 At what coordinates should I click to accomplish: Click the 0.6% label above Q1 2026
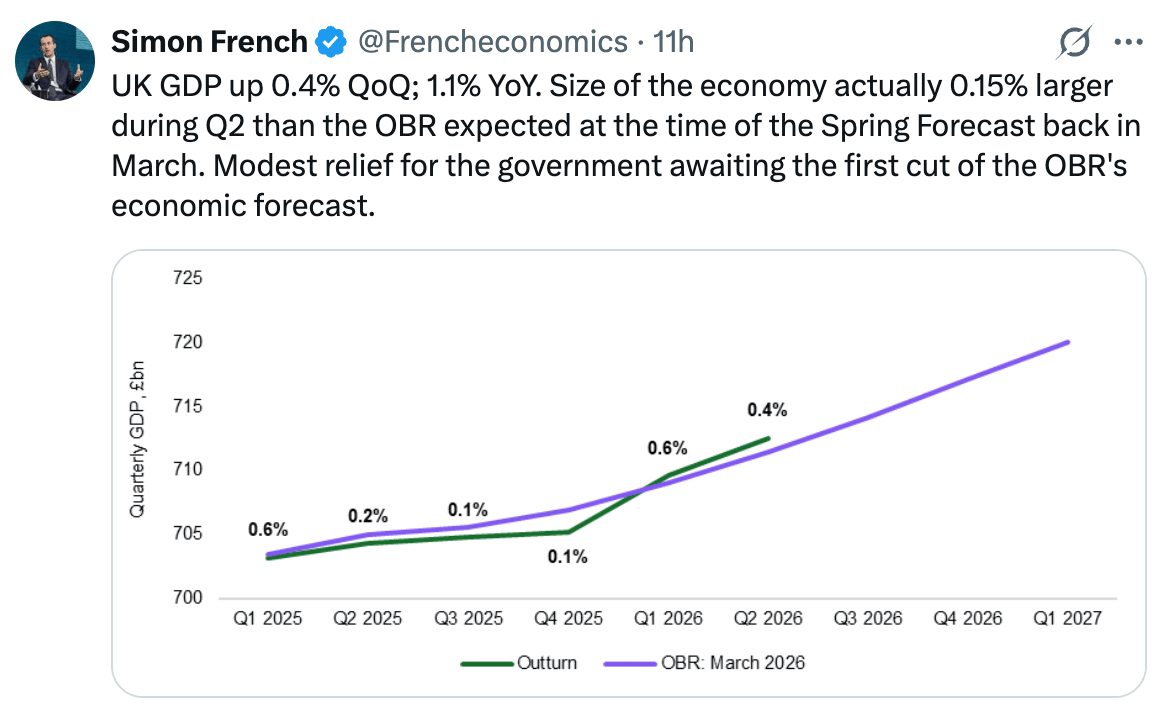pyautogui.click(x=667, y=448)
